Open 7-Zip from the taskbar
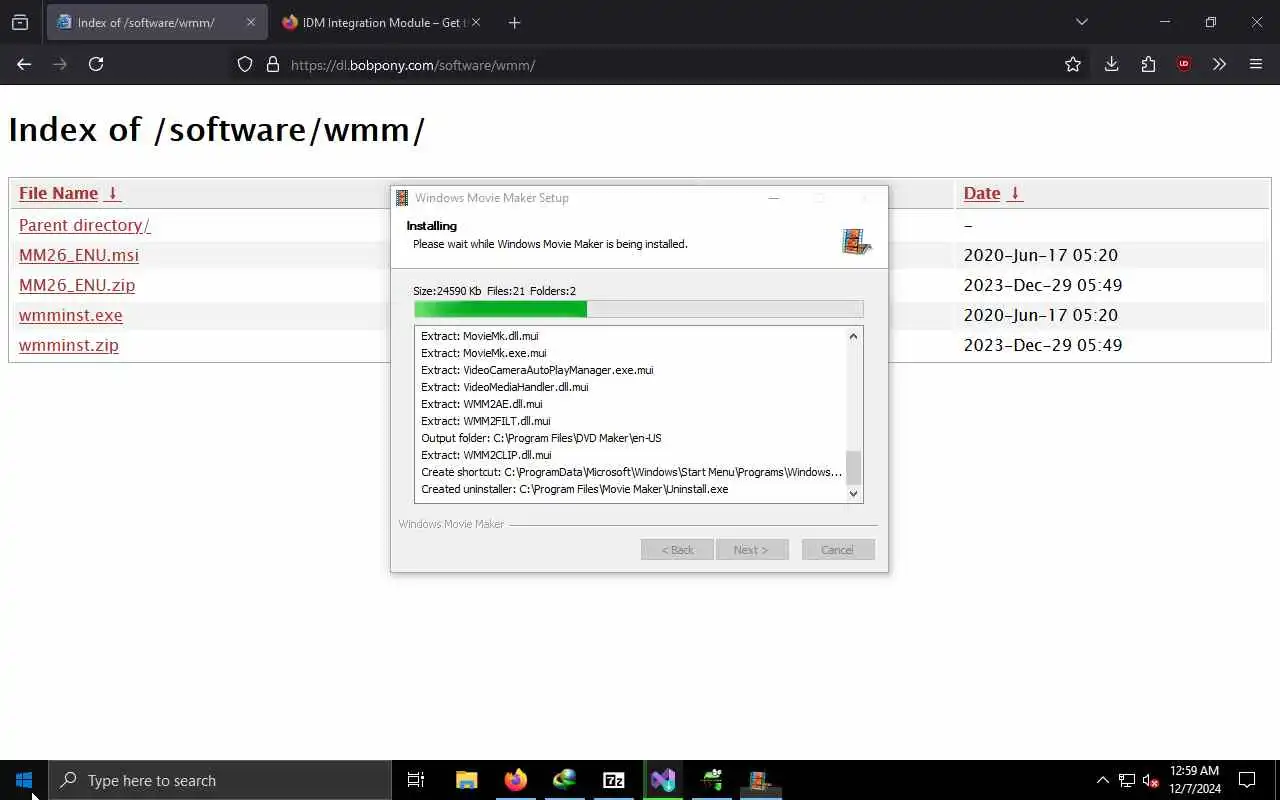The height and width of the screenshot is (800, 1280). pos(614,780)
